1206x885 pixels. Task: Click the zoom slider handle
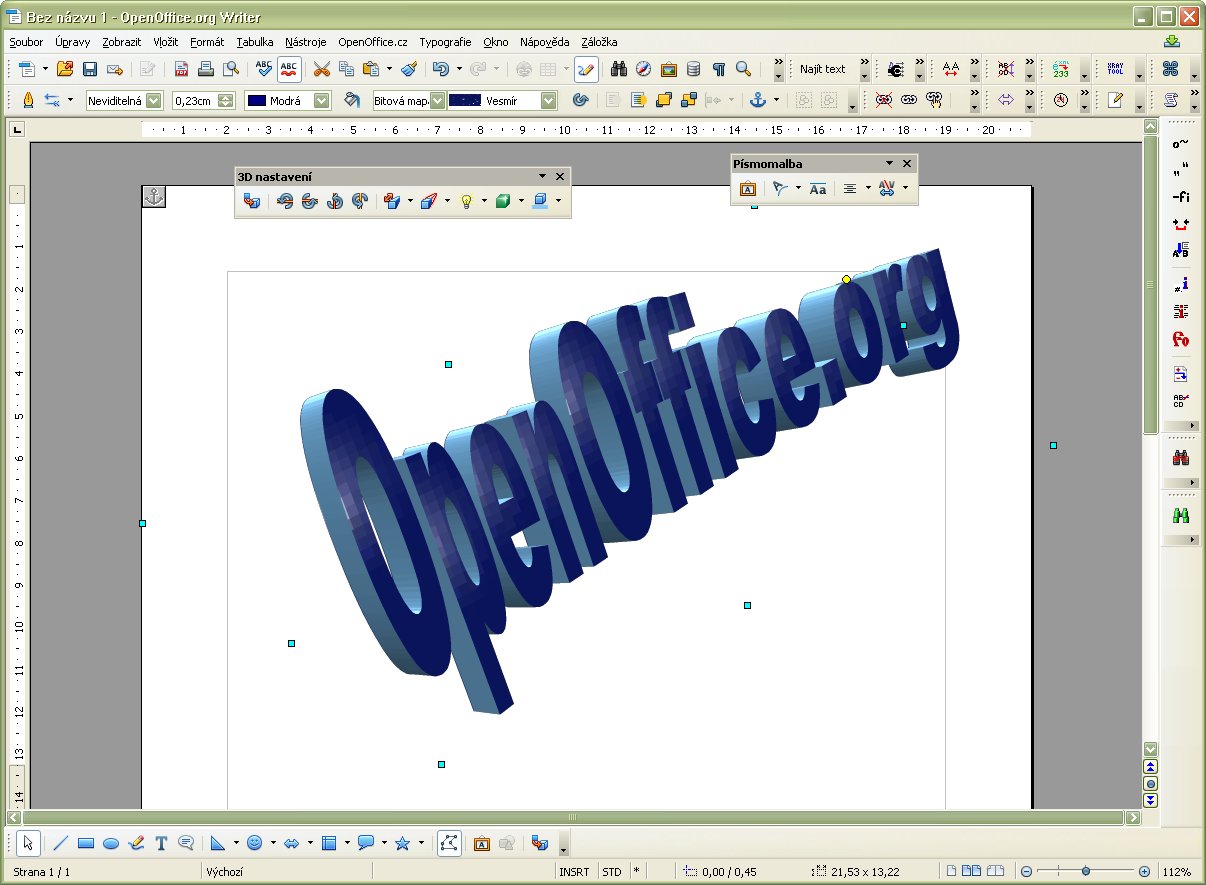[1086, 872]
